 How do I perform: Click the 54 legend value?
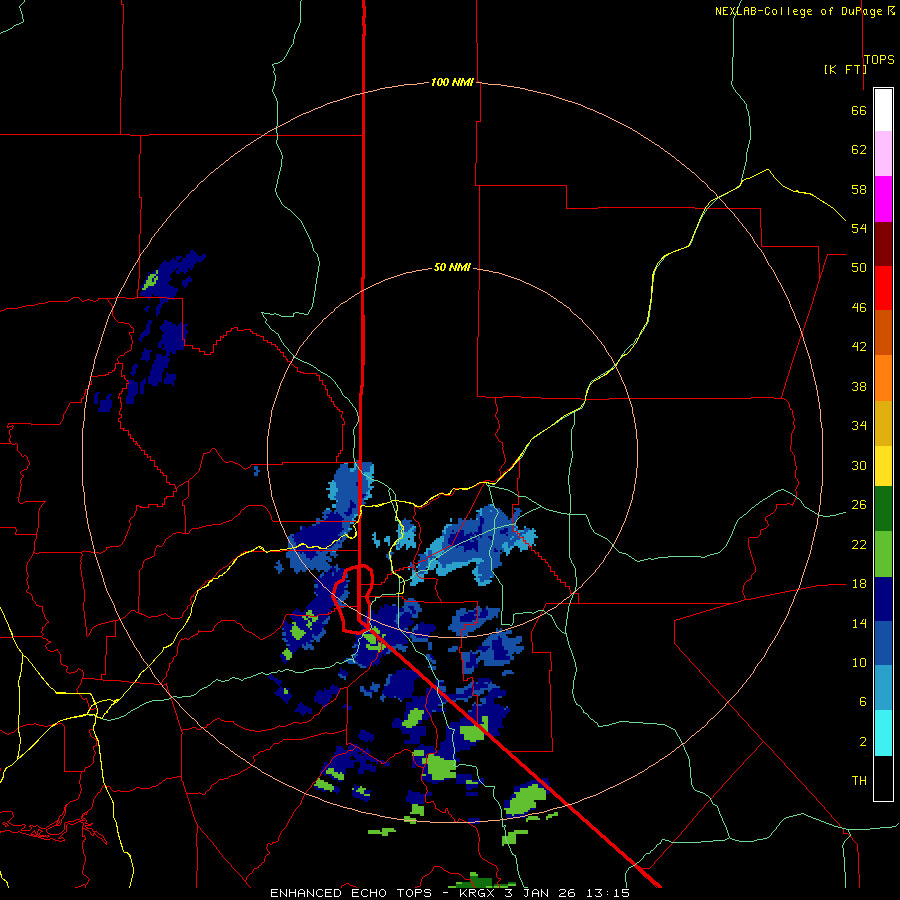tap(859, 228)
